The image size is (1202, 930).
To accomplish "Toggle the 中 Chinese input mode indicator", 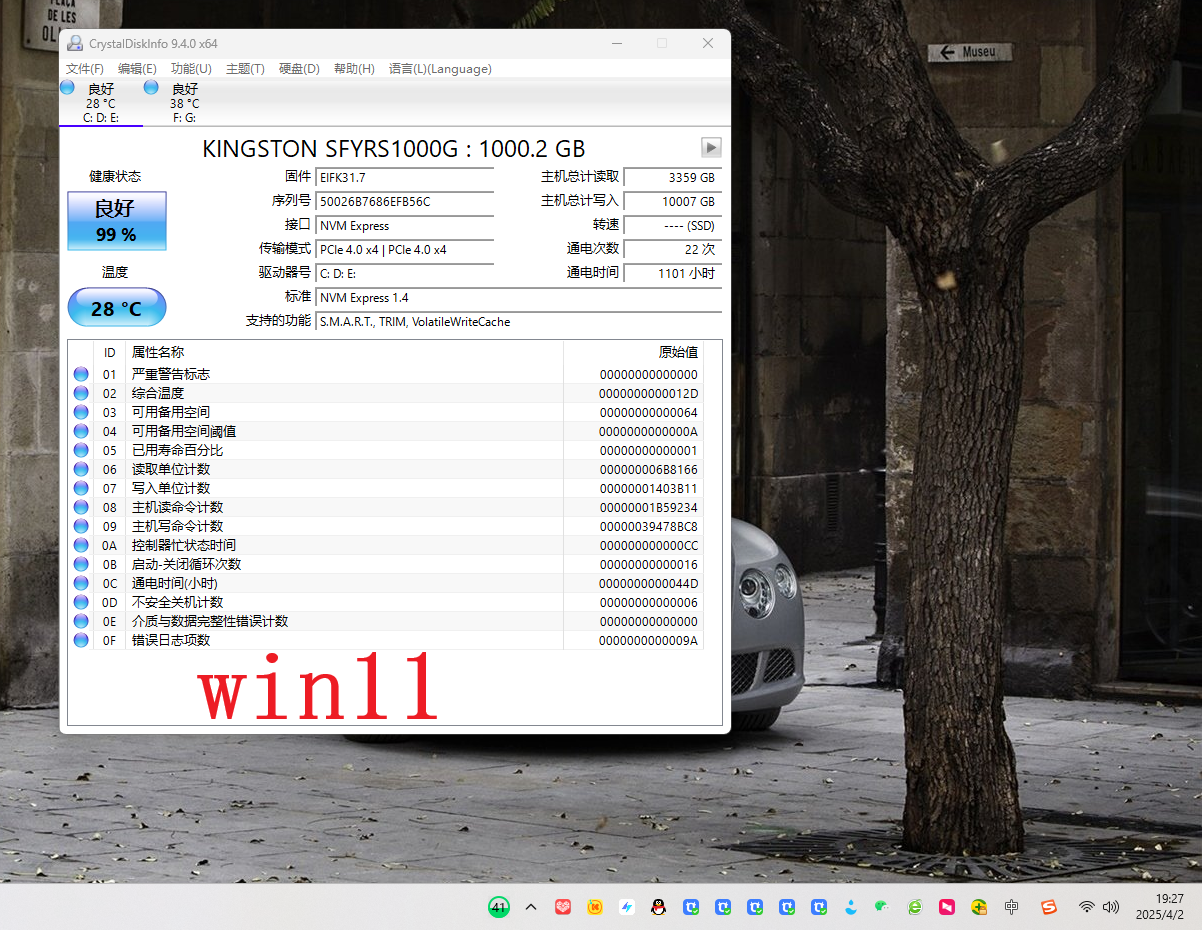I will coord(1012,907).
